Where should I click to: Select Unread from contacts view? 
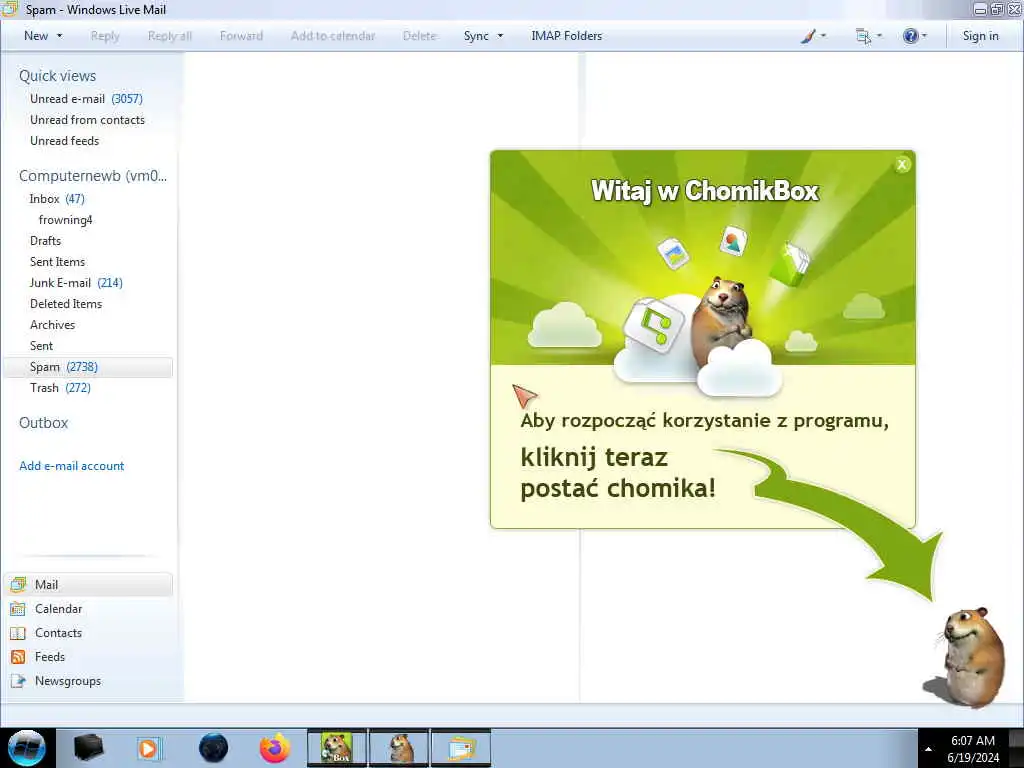pos(88,120)
